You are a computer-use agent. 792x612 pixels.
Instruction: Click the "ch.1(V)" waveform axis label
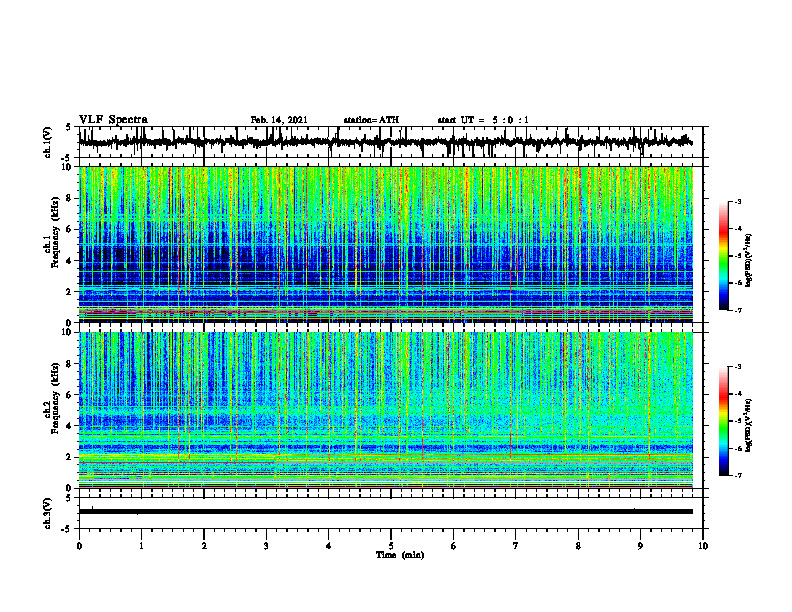(48, 142)
